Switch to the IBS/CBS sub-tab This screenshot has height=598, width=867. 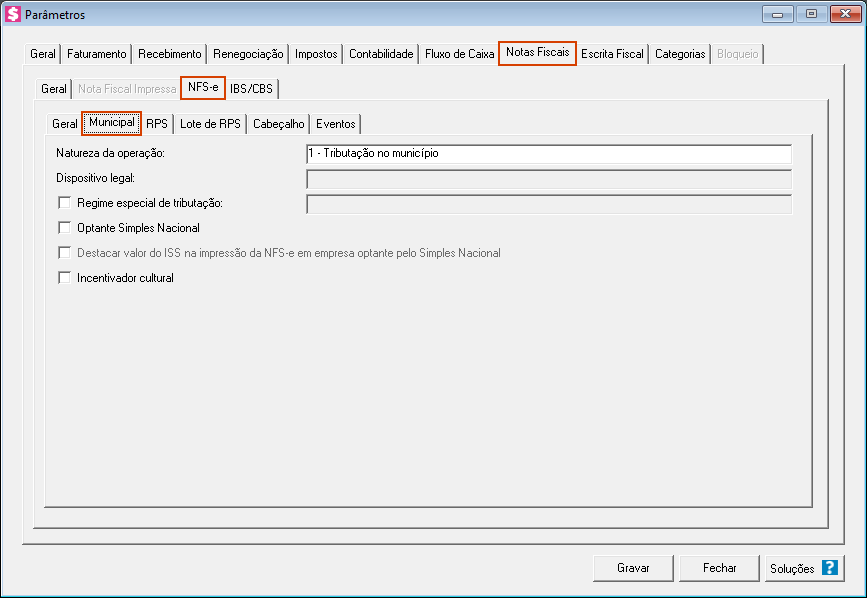pos(251,89)
